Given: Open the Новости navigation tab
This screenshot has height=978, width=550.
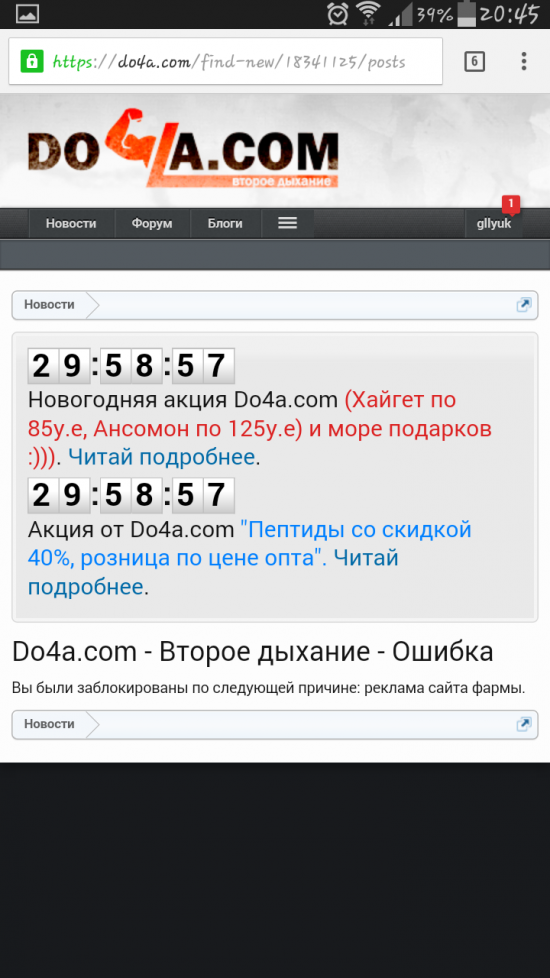Looking at the screenshot, I should click(x=71, y=223).
